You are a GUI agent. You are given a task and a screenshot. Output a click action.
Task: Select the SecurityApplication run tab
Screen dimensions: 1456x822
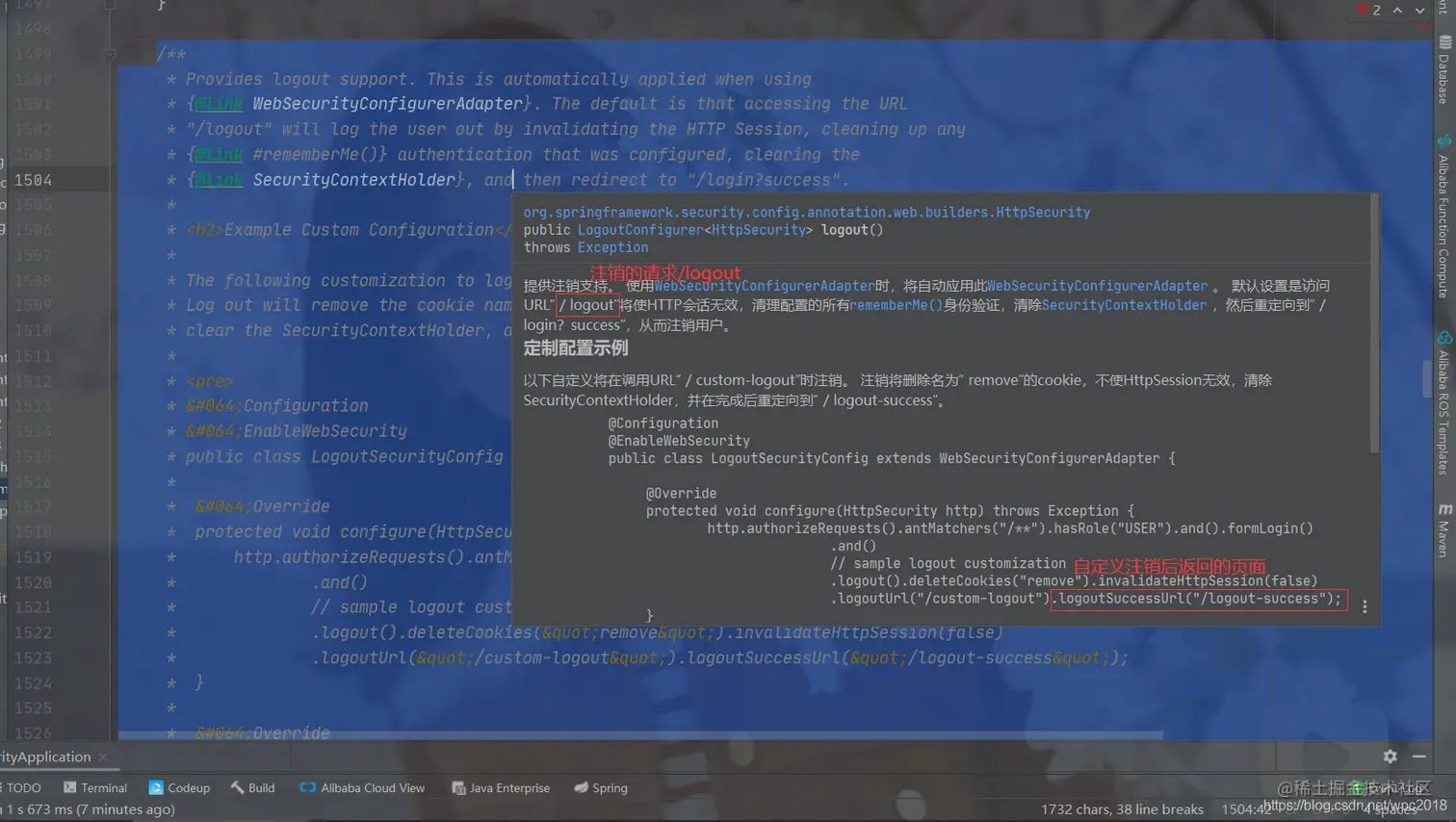pos(45,757)
